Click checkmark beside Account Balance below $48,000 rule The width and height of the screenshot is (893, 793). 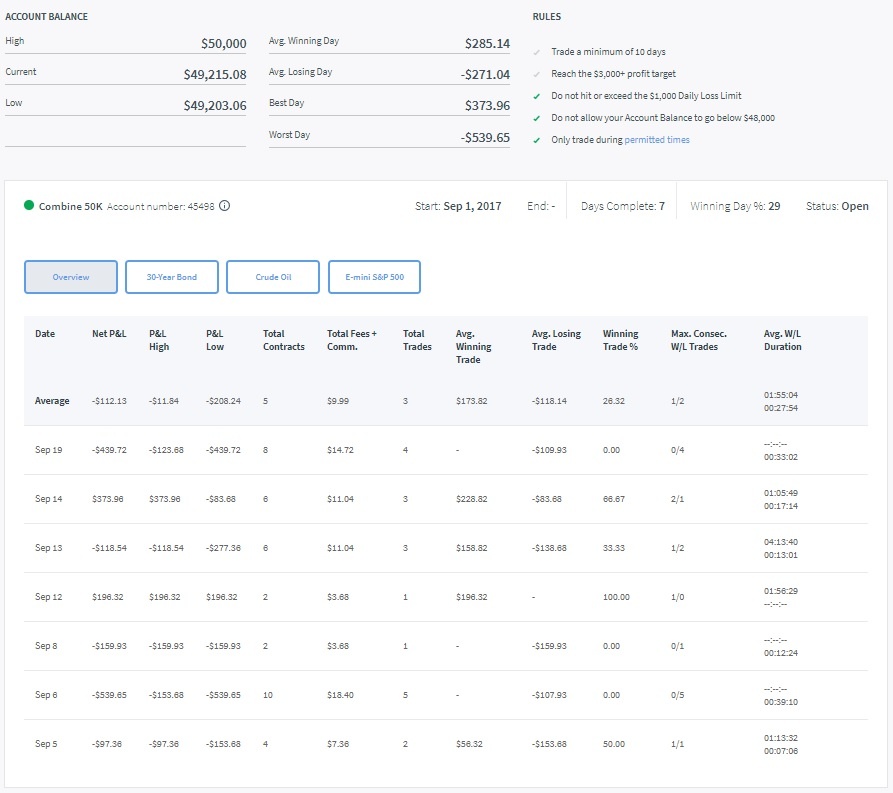pos(538,118)
